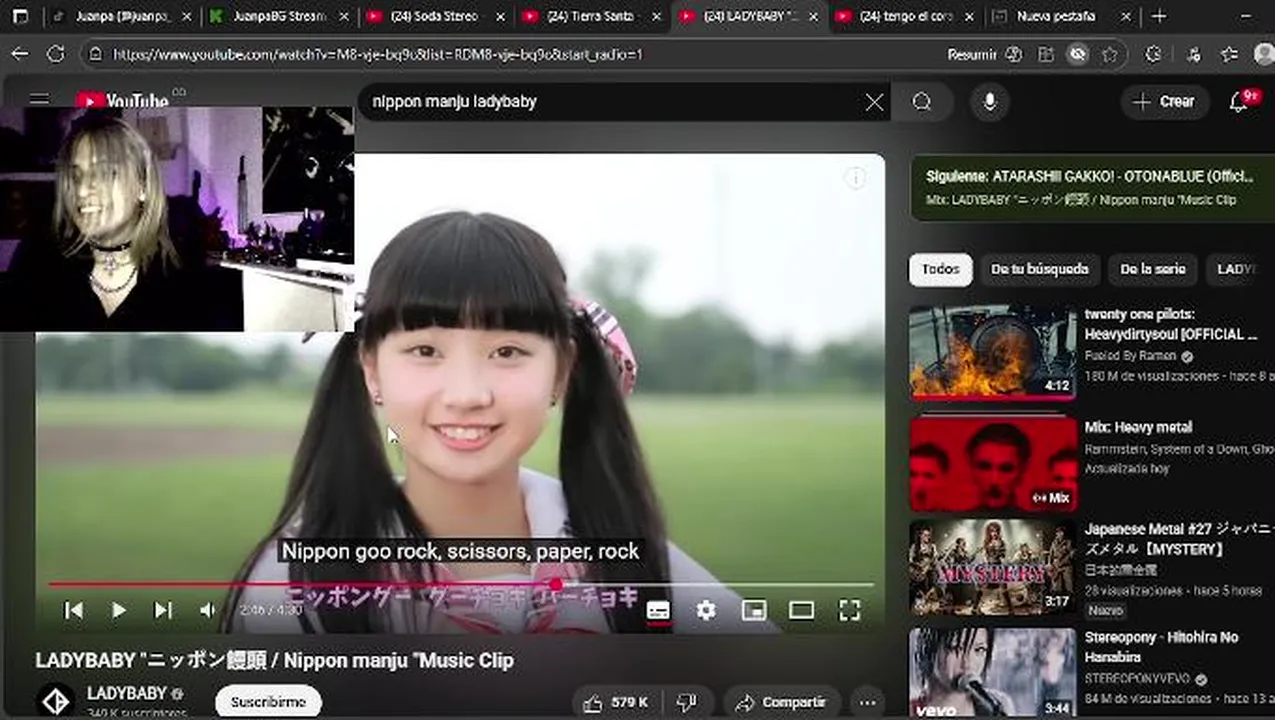
Task: Toggle the tracking prevention eye icon
Action: (1077, 55)
